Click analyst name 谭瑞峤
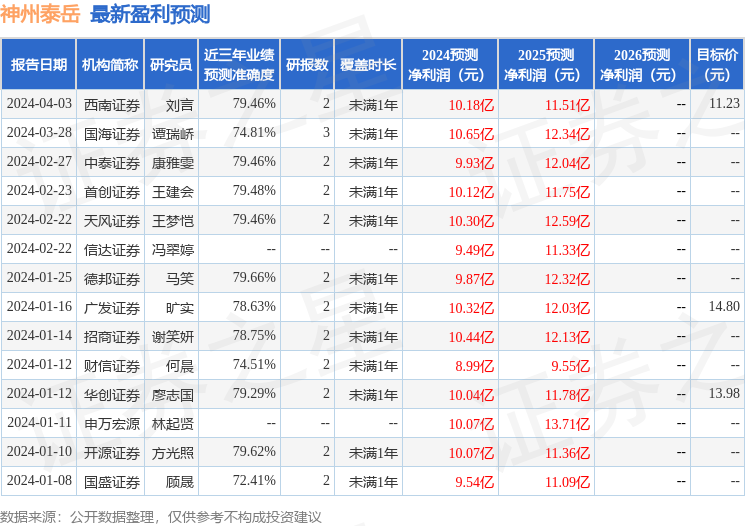 (173, 134)
